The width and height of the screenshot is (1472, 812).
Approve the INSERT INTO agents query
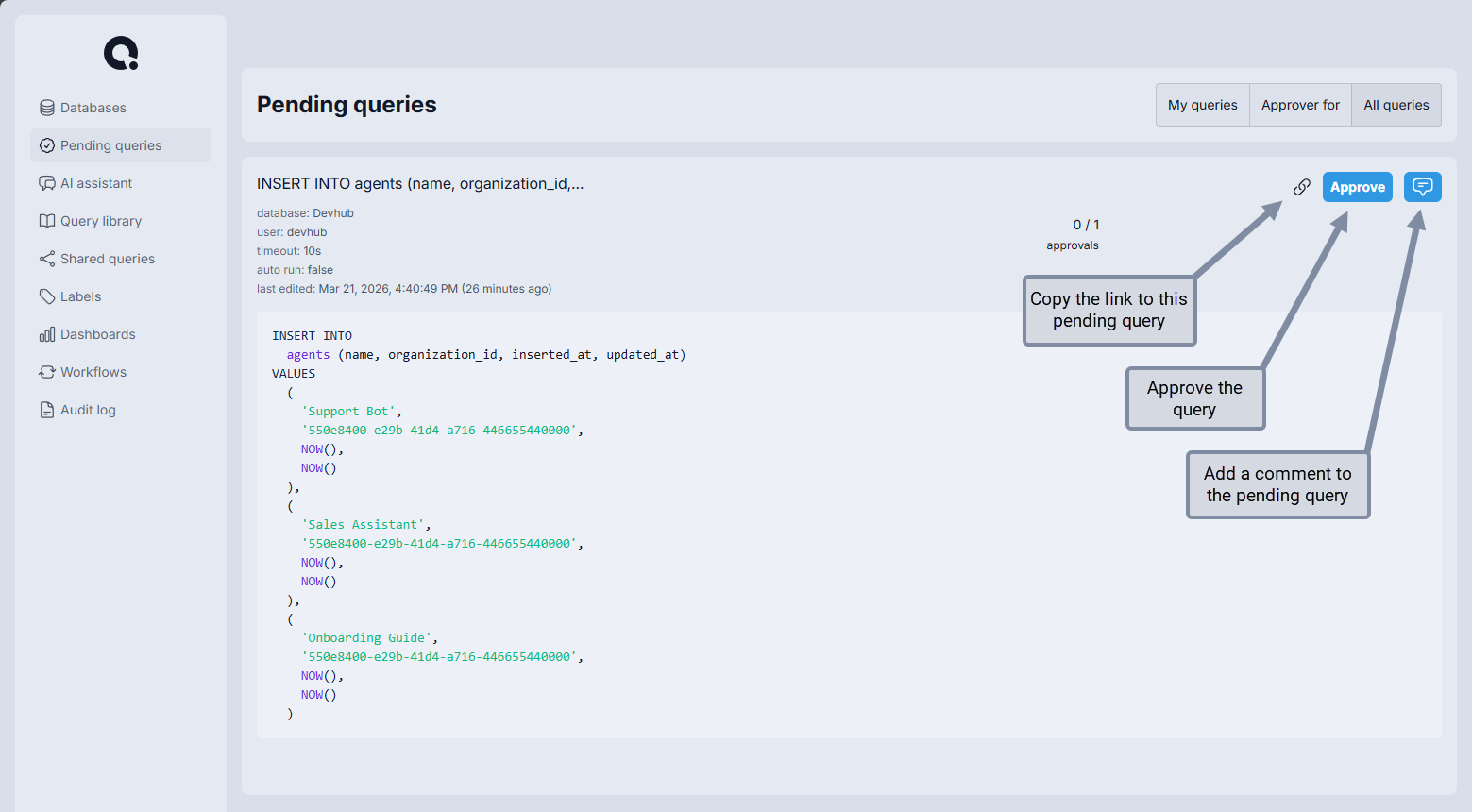click(1358, 187)
